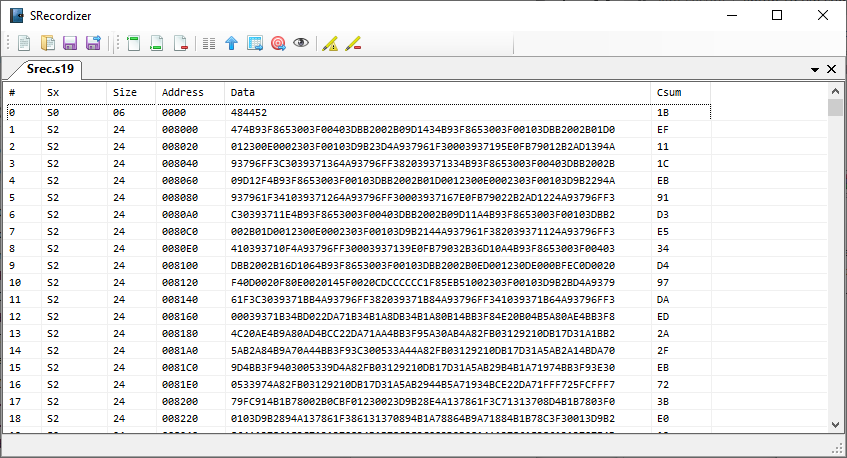Select address cell 008040
This screenshot has width=847, height=458.
pos(180,164)
